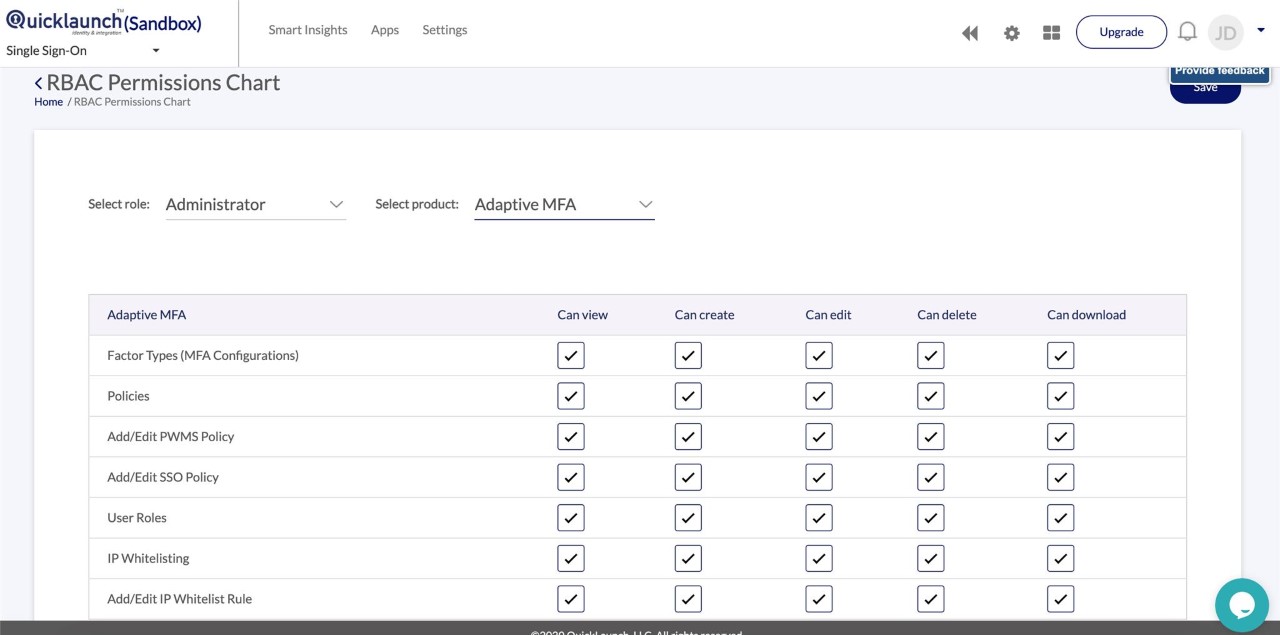Toggle Can delete for Add/Edit IP Whitelist Rule
1280x635 pixels.
[931, 599]
